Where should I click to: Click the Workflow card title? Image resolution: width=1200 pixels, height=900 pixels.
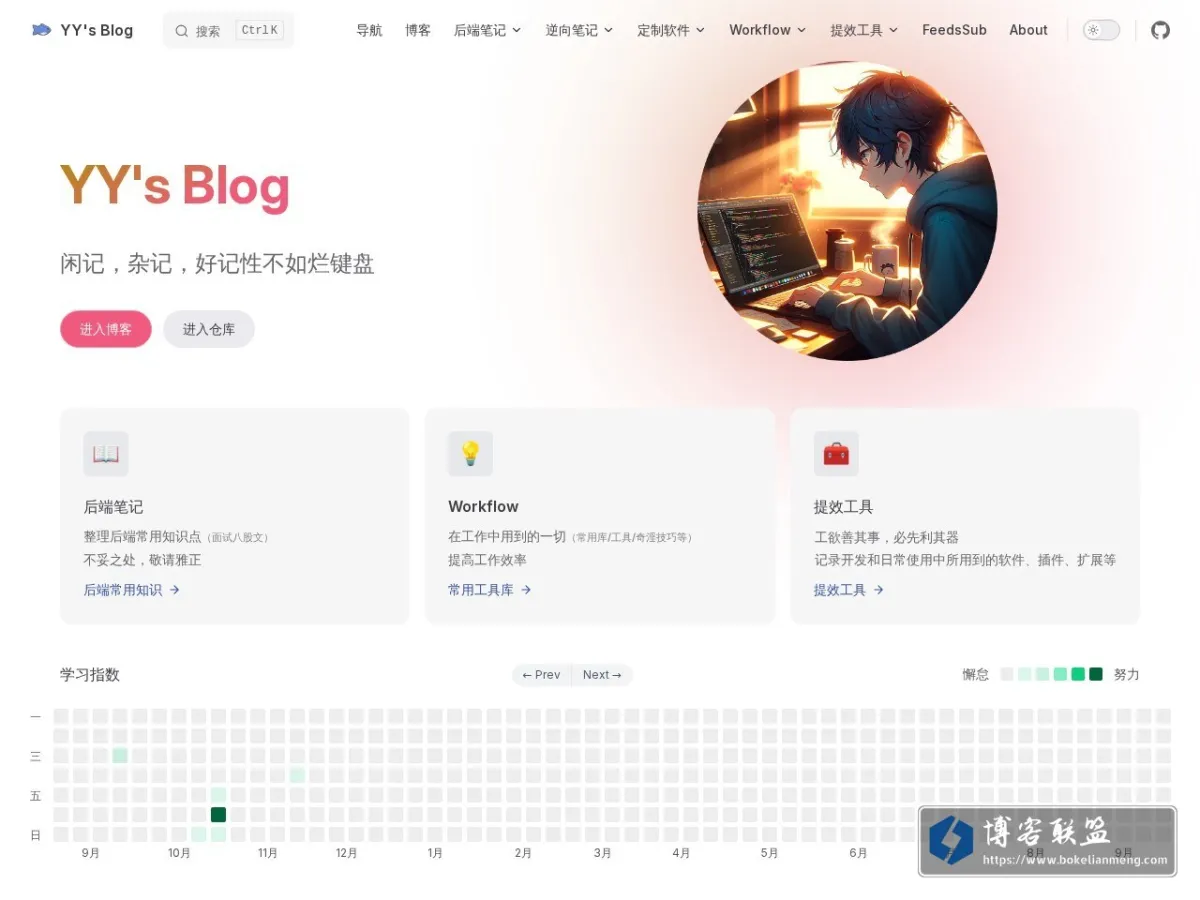coord(483,507)
